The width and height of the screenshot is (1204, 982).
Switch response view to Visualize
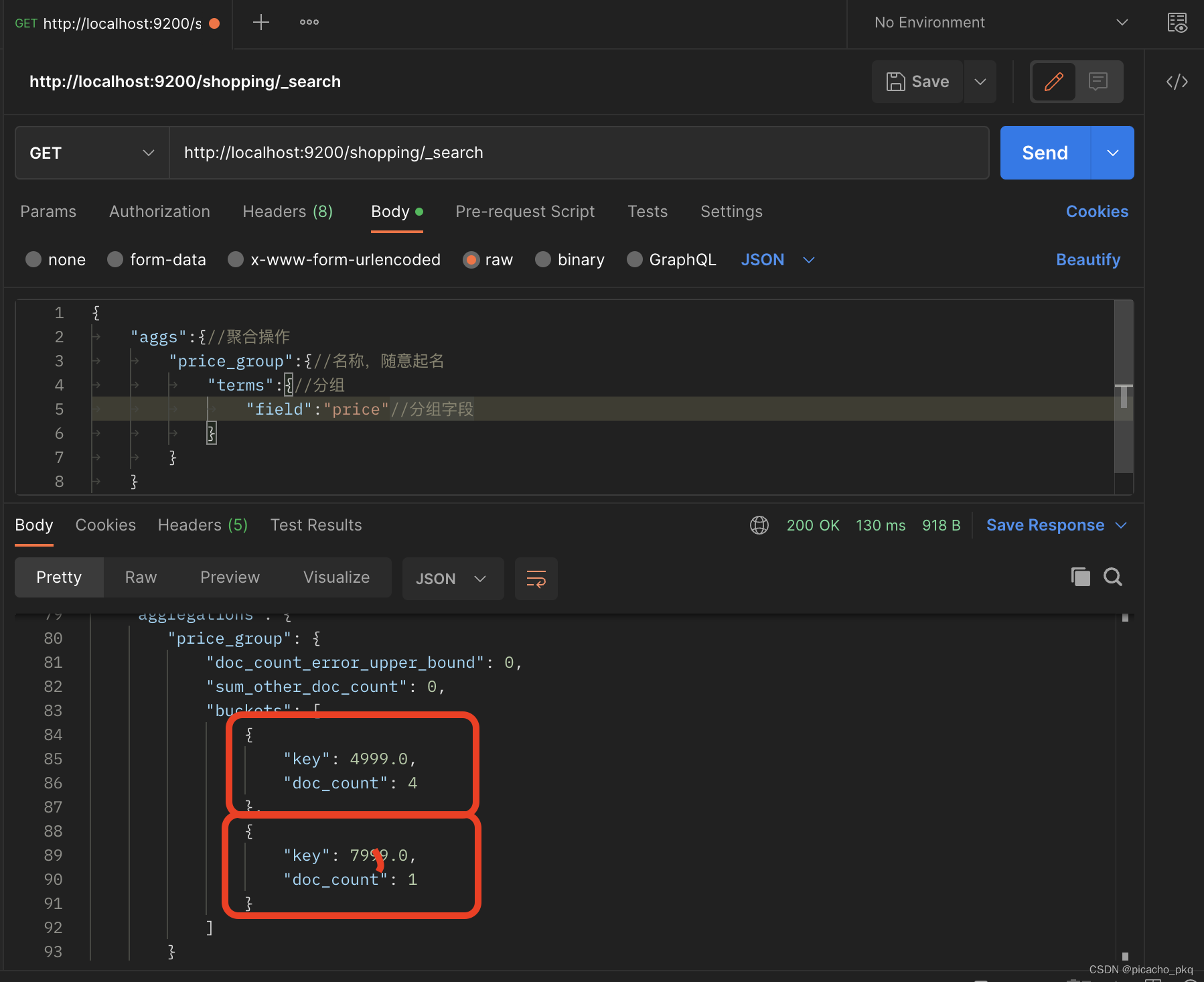click(336, 577)
